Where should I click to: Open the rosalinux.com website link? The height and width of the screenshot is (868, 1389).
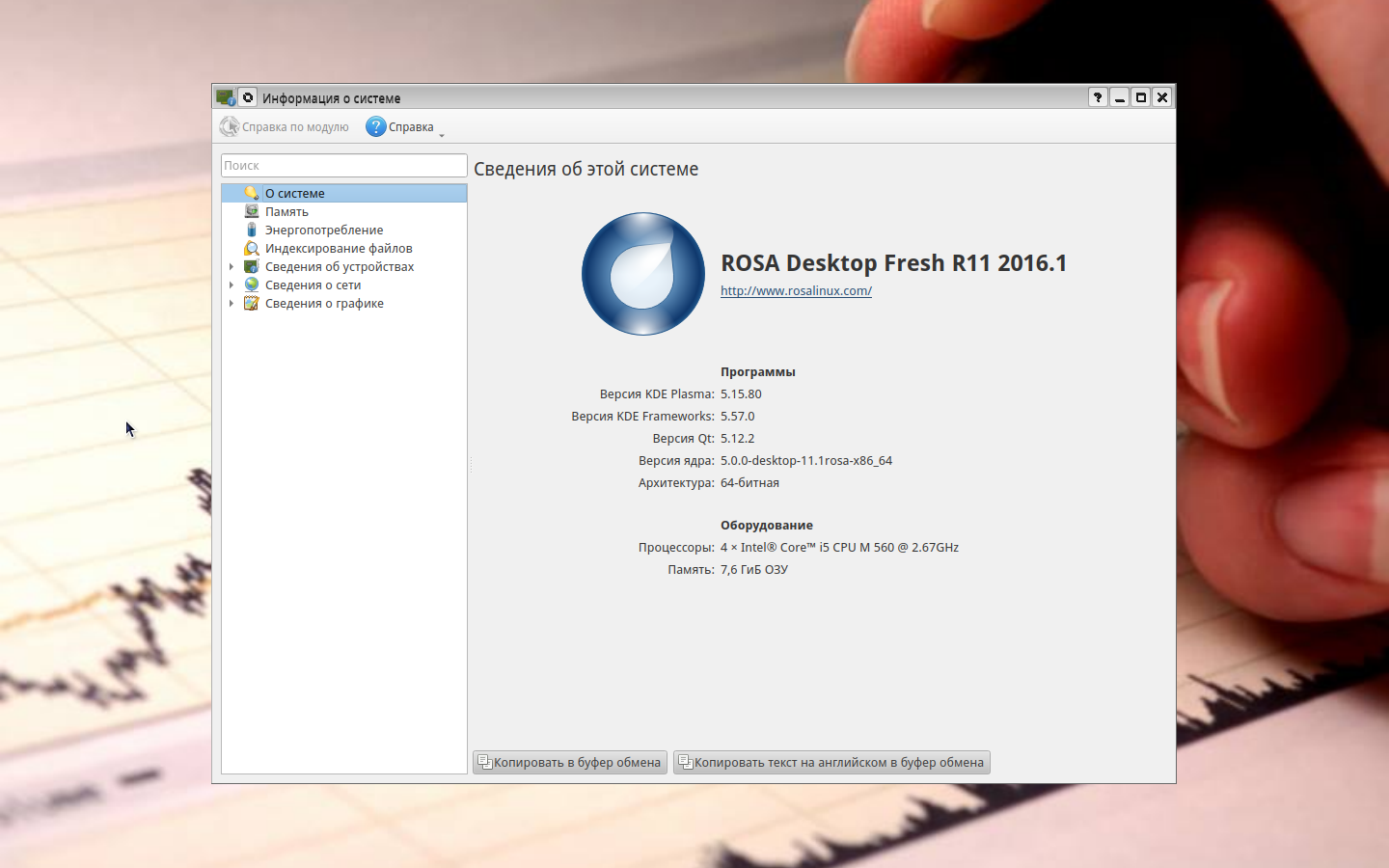[796, 290]
